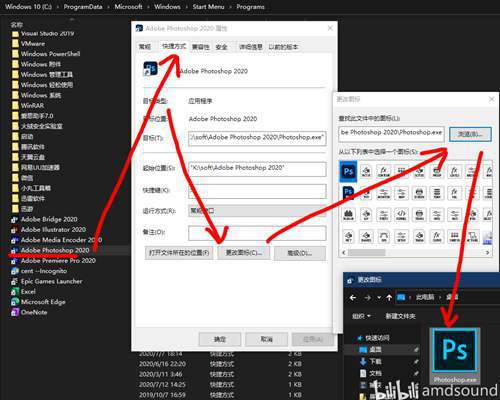This screenshot has width=500, height=400.
Task: Select the light blue Ps icon in icon list
Action: (x=348, y=172)
